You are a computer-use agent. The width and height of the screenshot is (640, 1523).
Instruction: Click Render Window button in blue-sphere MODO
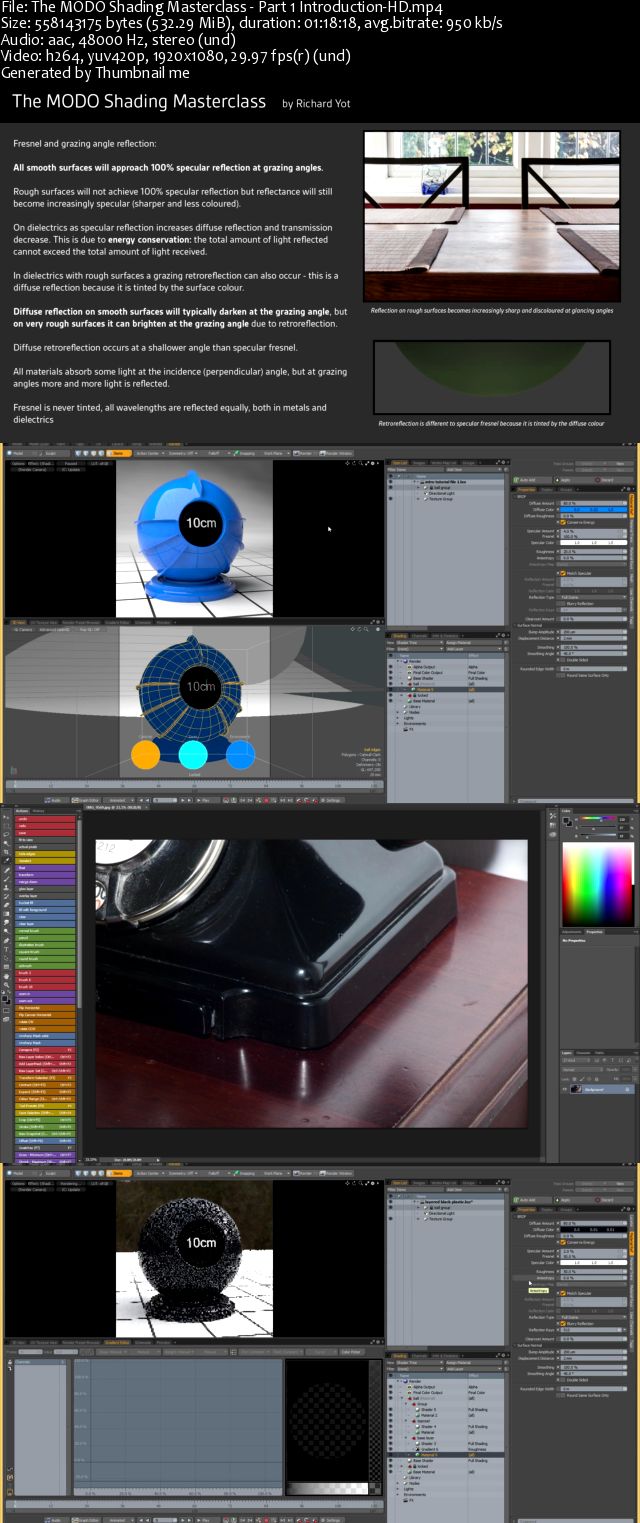[x=337, y=453]
